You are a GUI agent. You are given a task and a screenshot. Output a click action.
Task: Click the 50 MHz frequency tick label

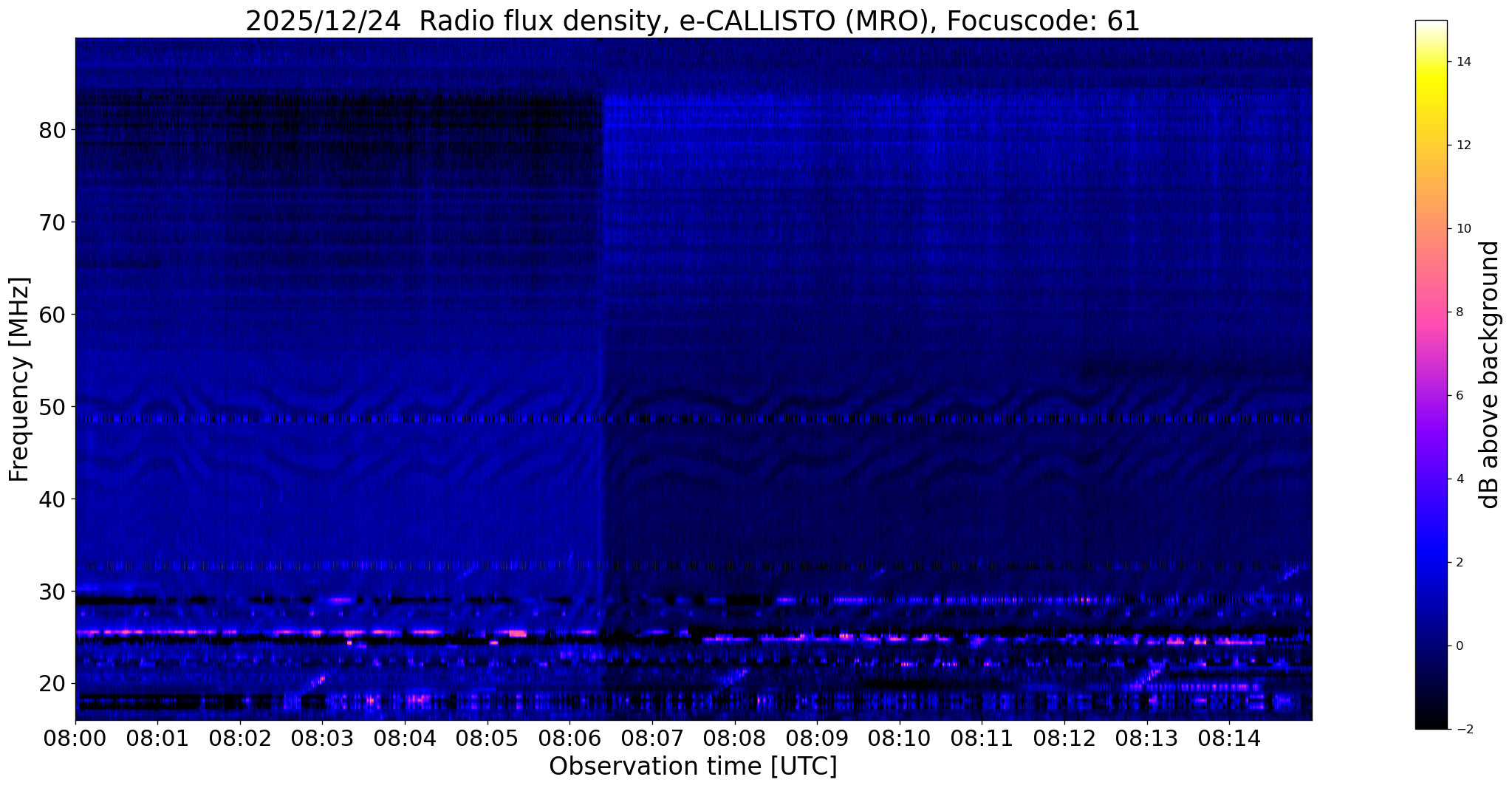52,407
